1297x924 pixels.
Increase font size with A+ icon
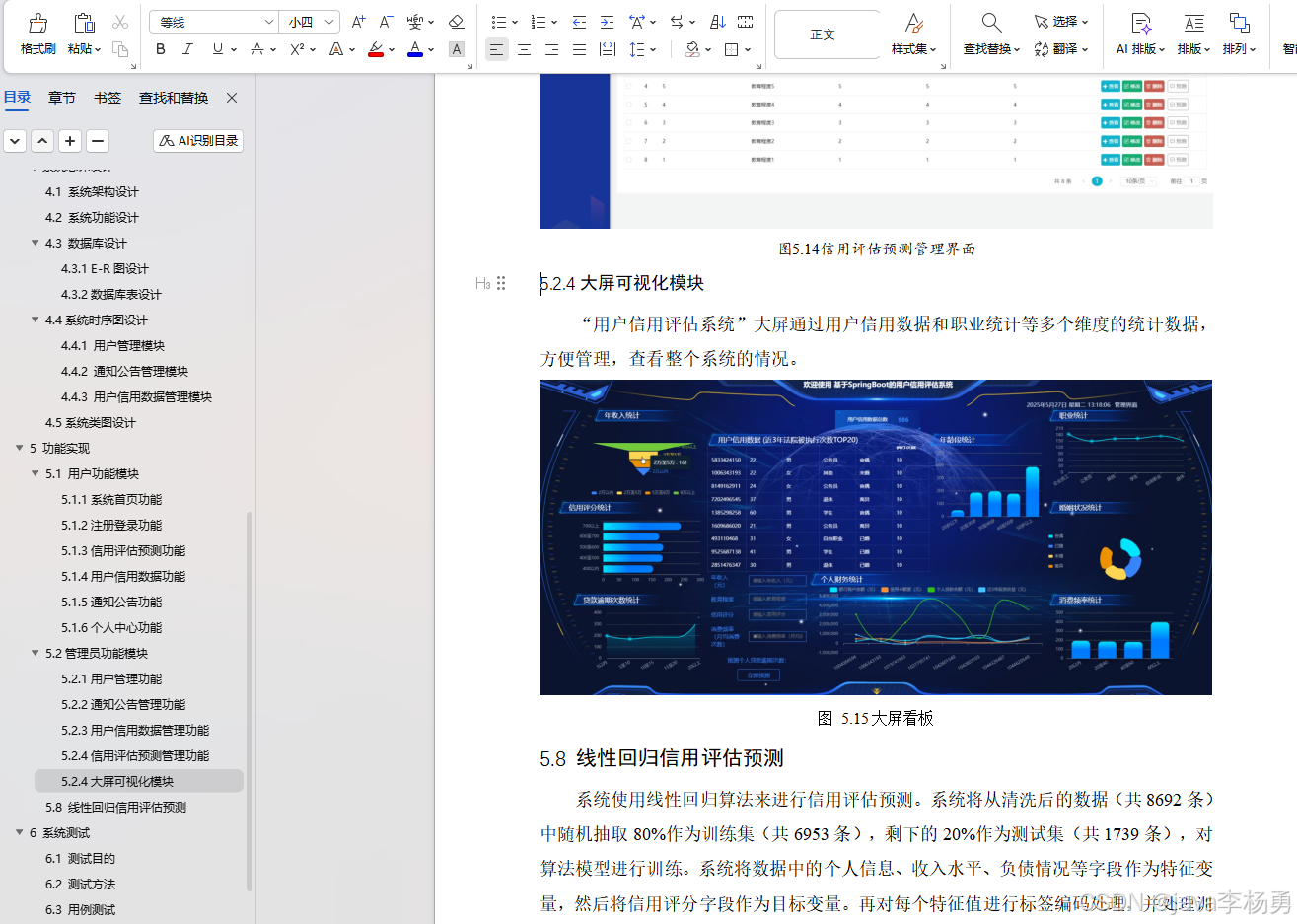(359, 22)
